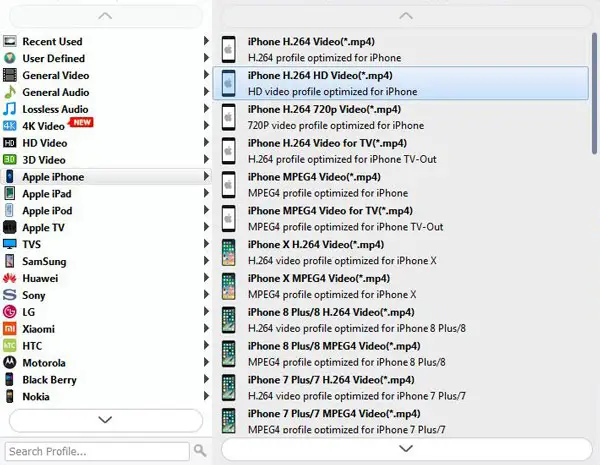600x465 pixels.
Task: Select iPhone H.264 HD Video(*.mp4) profile
Action: click(x=401, y=83)
